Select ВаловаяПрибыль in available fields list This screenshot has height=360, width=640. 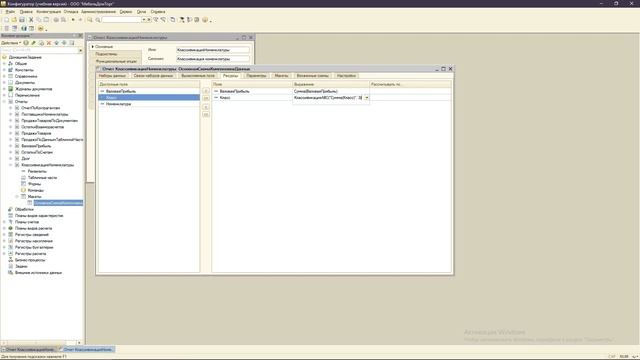(149, 91)
